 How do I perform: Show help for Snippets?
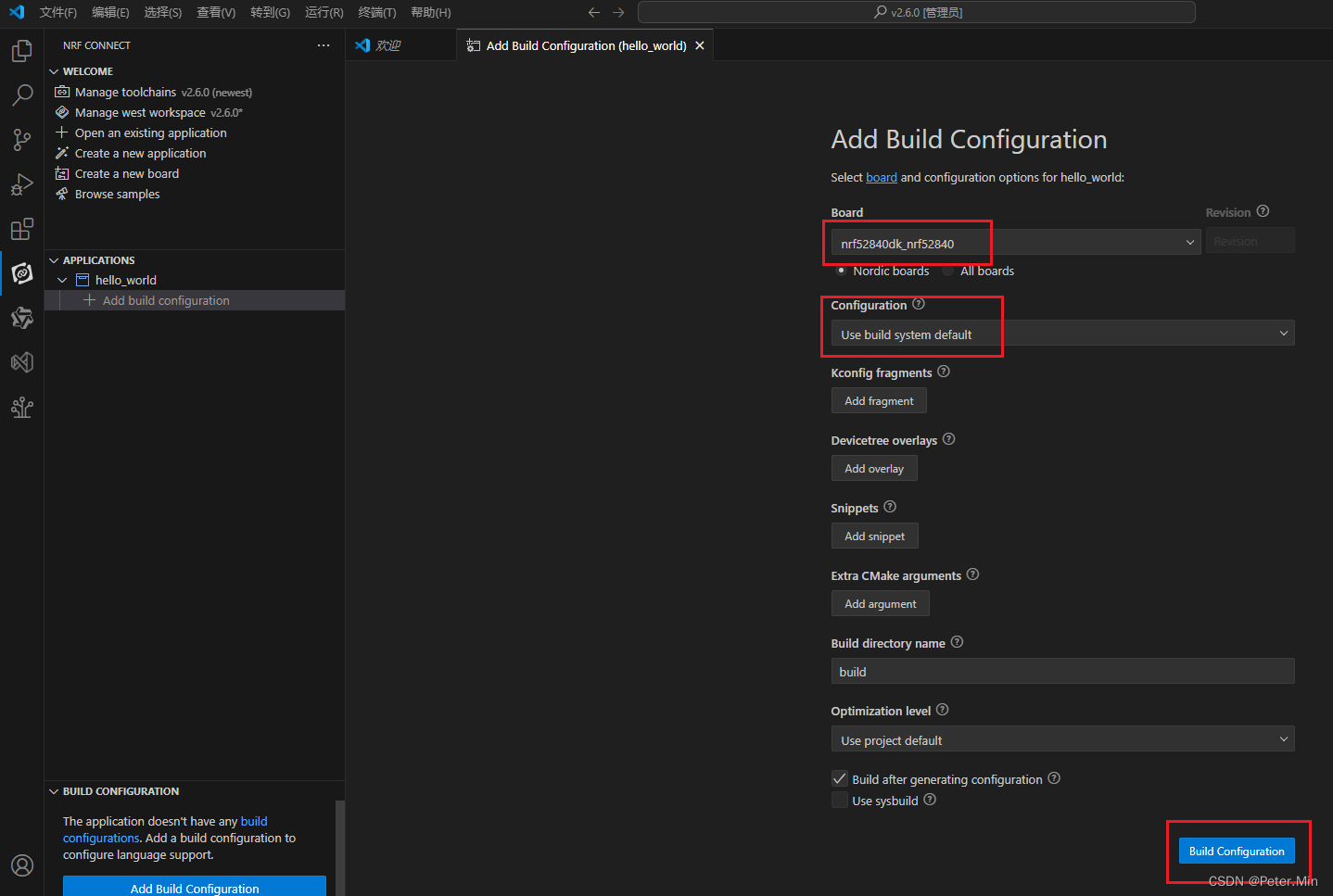(x=890, y=507)
